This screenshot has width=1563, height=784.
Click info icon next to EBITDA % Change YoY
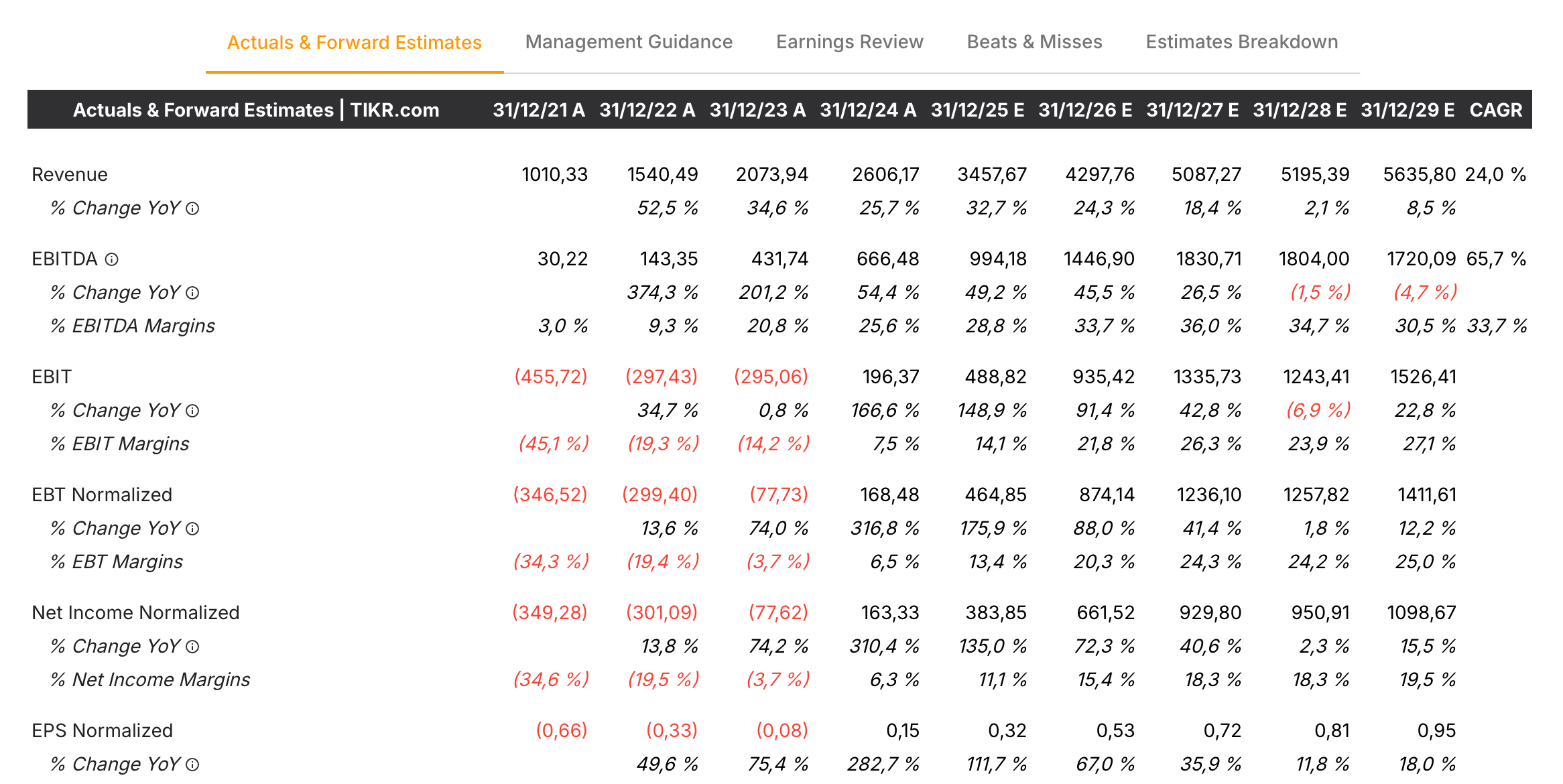coord(192,293)
